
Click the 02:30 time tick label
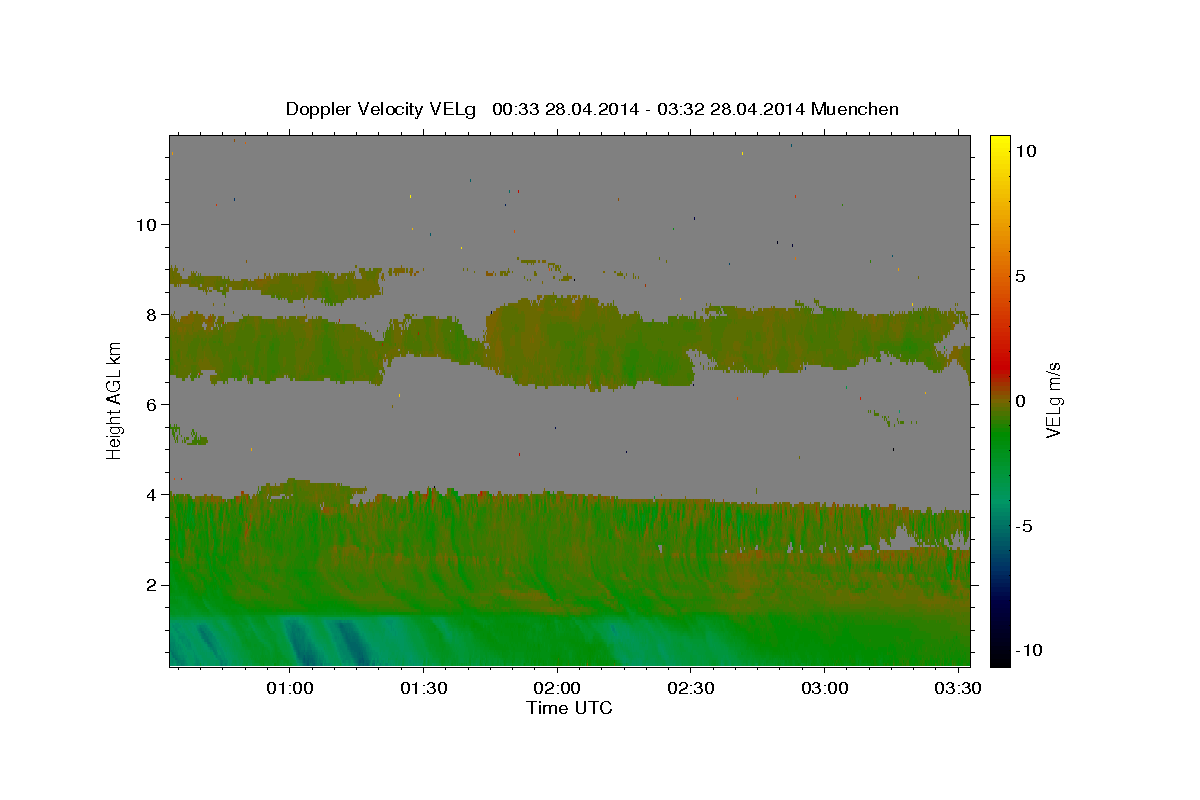690,689
